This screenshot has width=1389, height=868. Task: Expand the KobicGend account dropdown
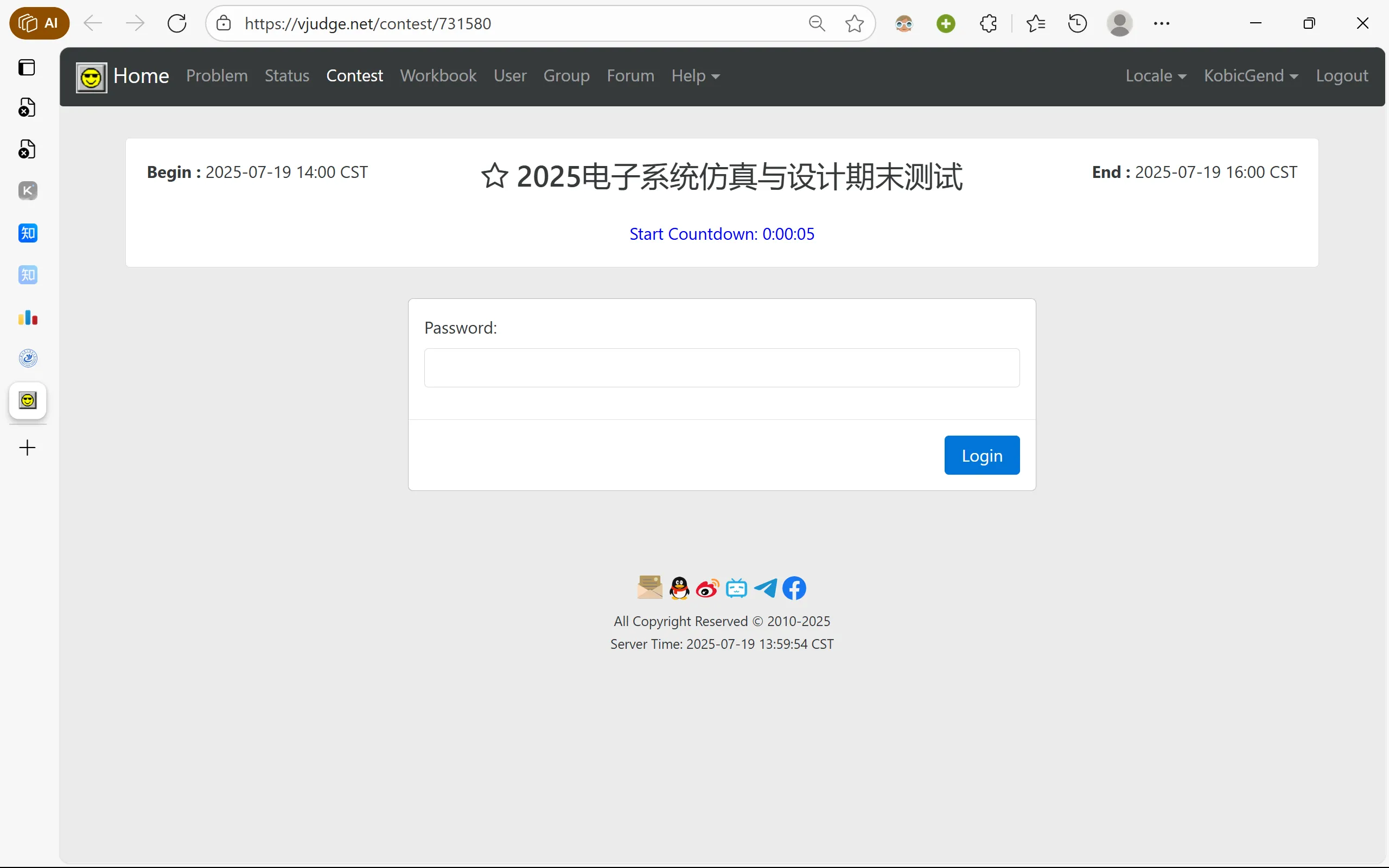point(1250,76)
